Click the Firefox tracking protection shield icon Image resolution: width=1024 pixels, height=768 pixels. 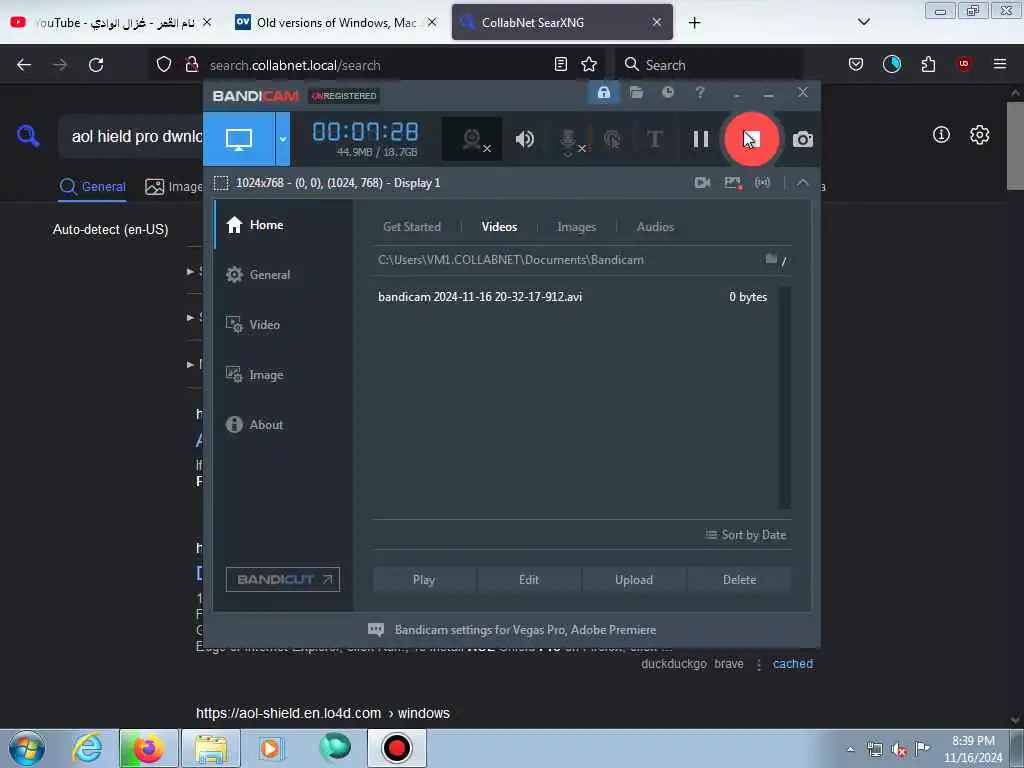pyautogui.click(x=164, y=65)
